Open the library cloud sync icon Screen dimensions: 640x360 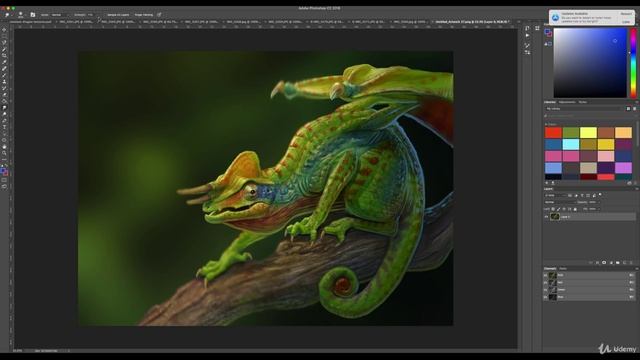point(629,183)
